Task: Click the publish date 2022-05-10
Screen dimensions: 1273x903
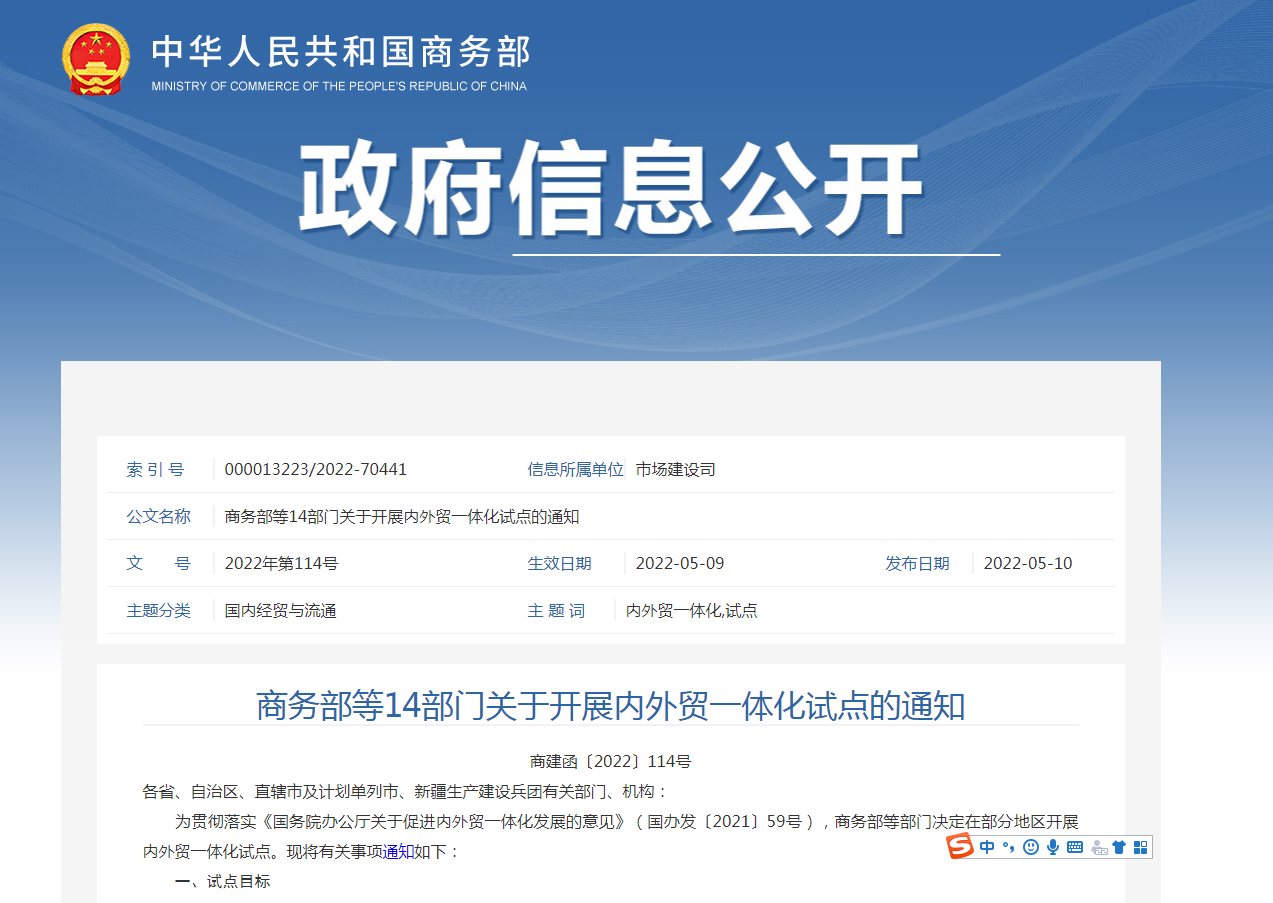Action: click(1027, 563)
